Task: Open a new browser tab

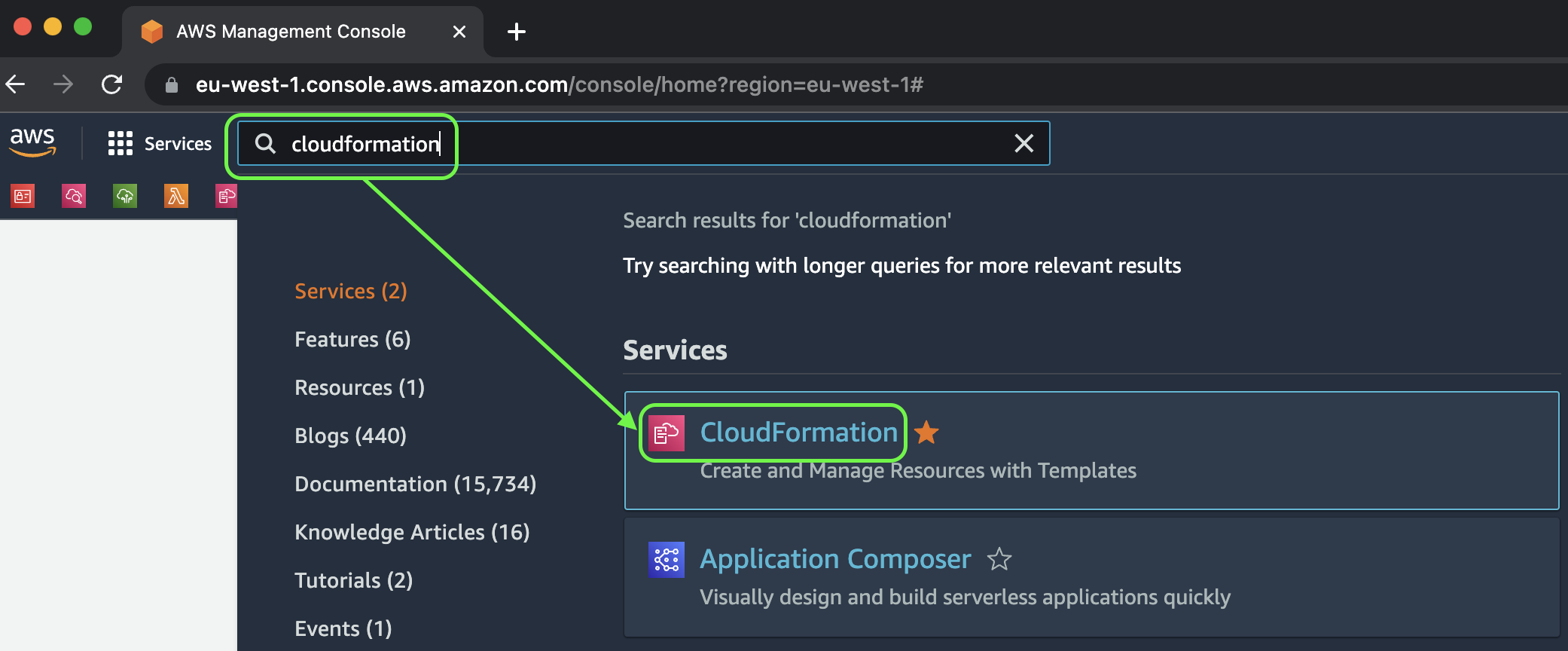Action: pyautogui.click(x=517, y=32)
